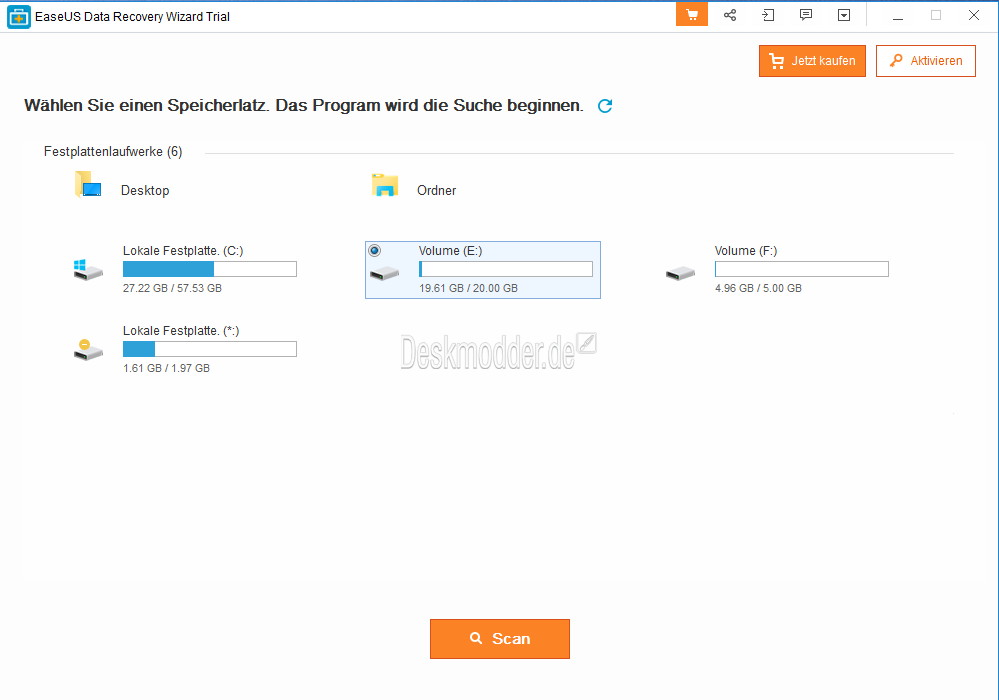999x700 pixels.
Task: Close the EaseUS Data Recovery window
Action: point(974,15)
